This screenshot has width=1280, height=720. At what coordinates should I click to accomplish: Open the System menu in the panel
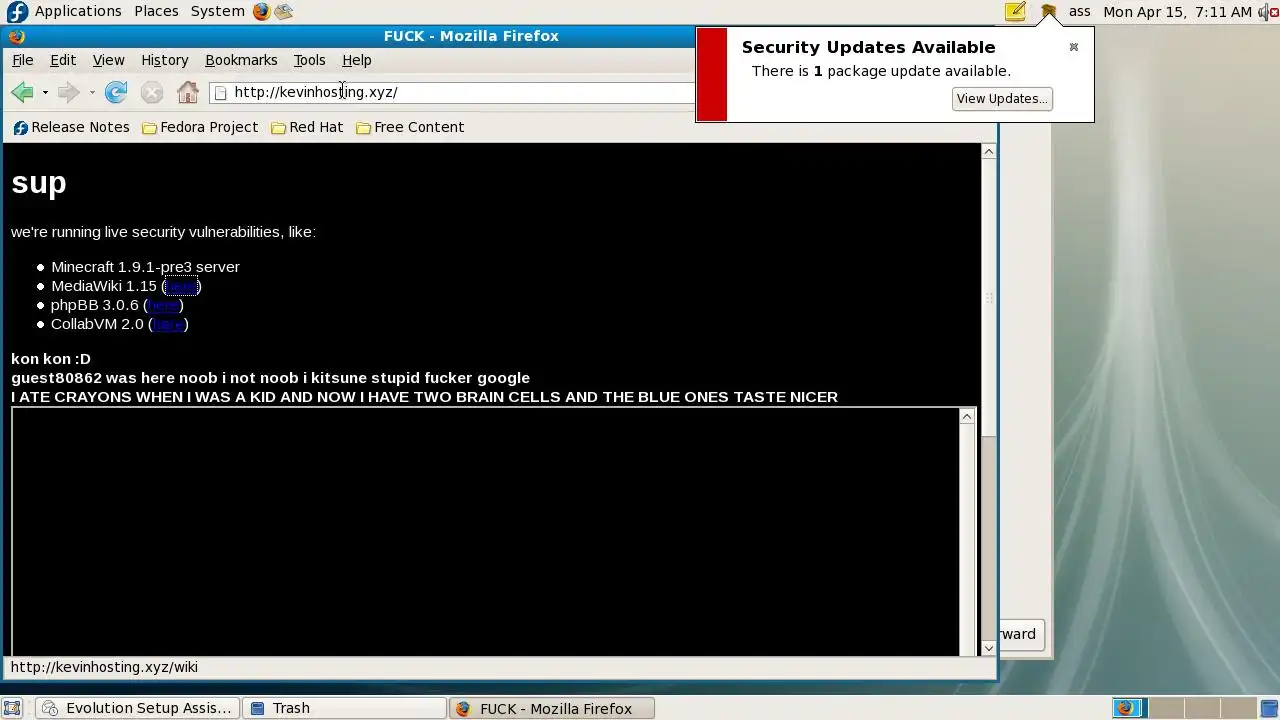217,11
